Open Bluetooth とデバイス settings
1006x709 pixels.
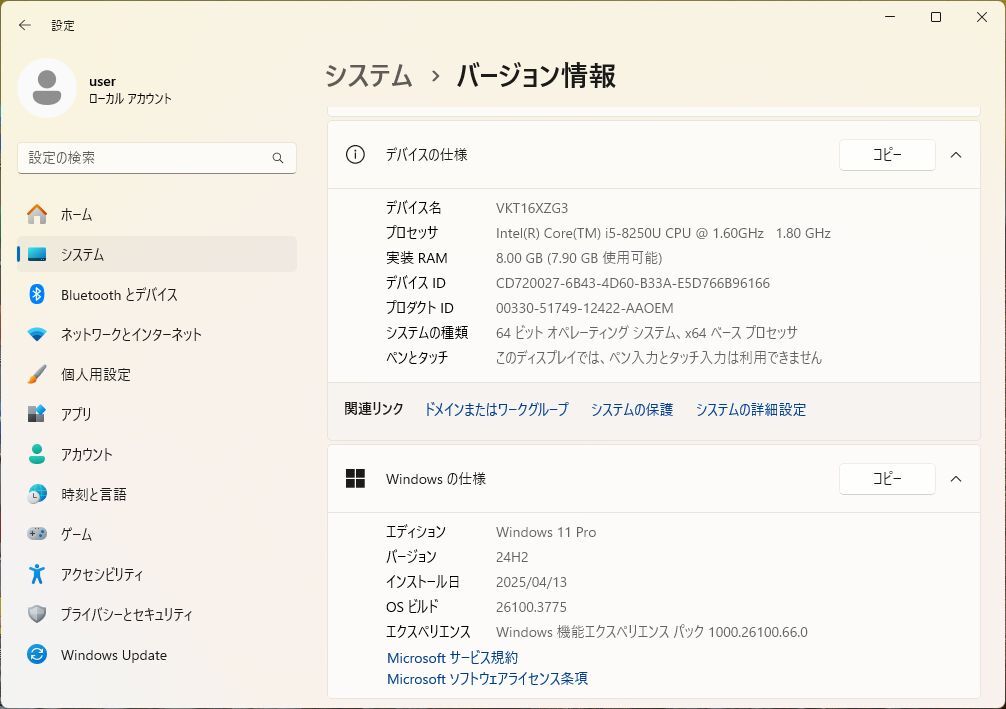point(157,295)
